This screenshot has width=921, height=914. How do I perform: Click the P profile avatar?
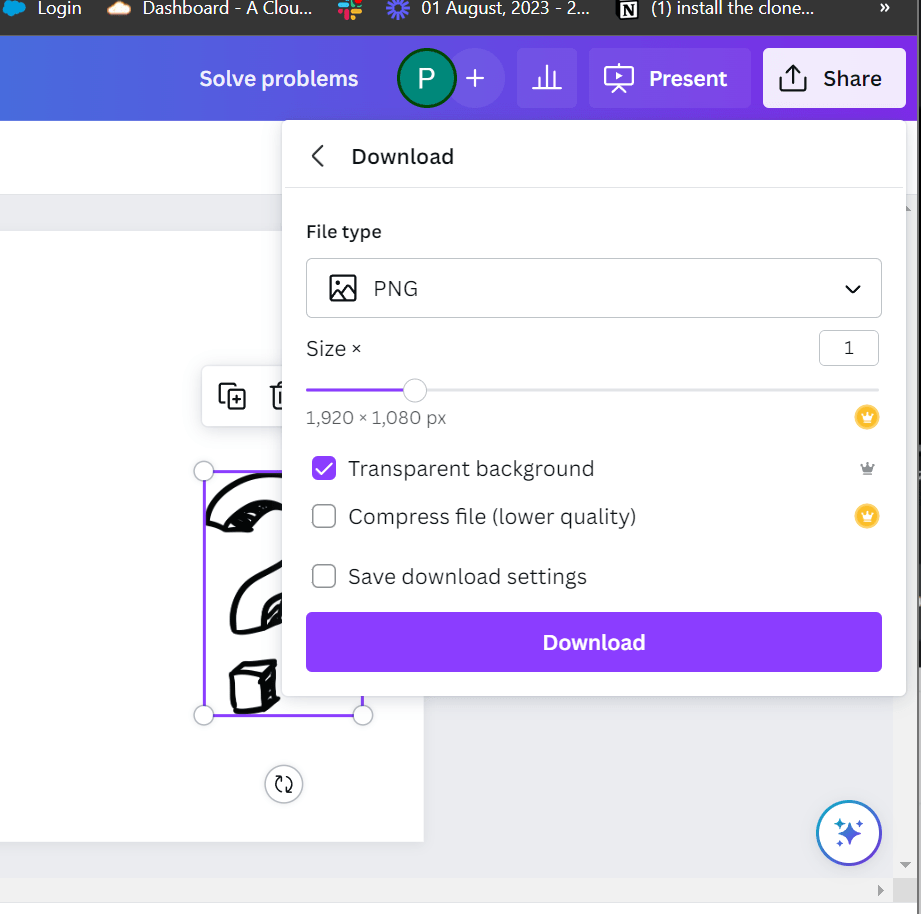pos(426,78)
